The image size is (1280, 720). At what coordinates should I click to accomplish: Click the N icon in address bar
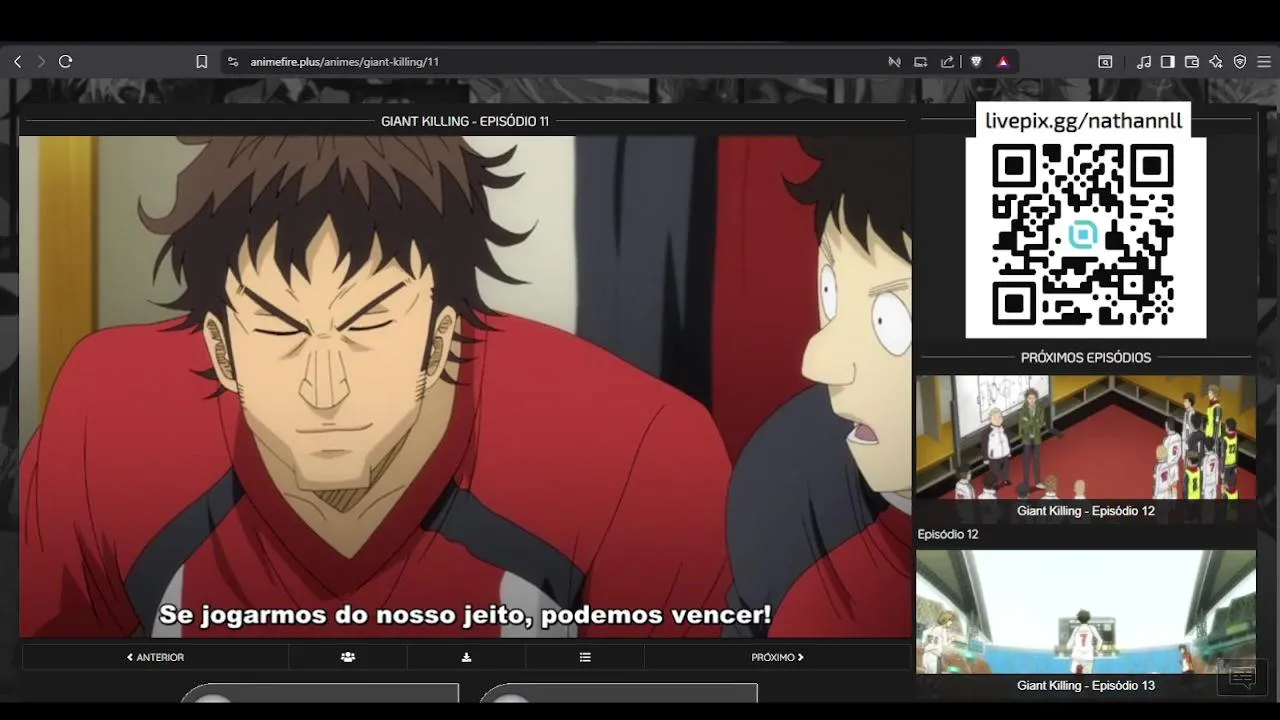tap(894, 62)
